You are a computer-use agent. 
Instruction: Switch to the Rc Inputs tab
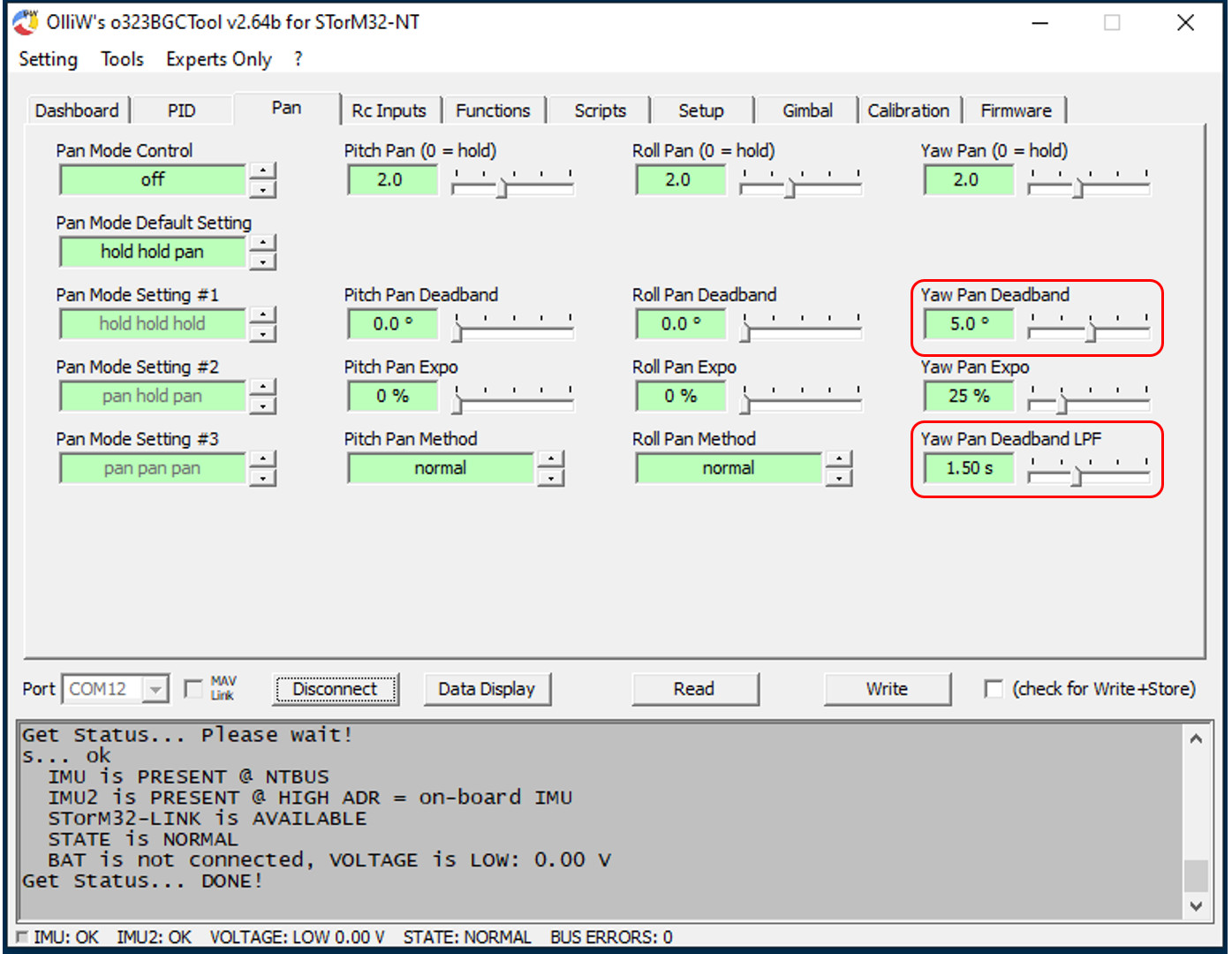pyautogui.click(x=389, y=110)
